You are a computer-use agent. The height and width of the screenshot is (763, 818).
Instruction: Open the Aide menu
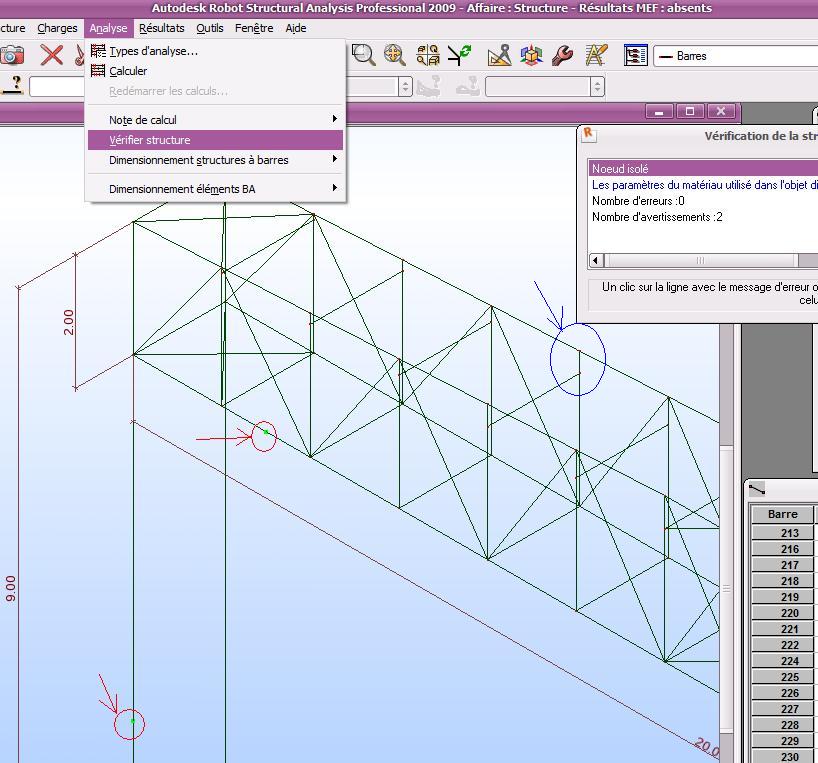296,28
